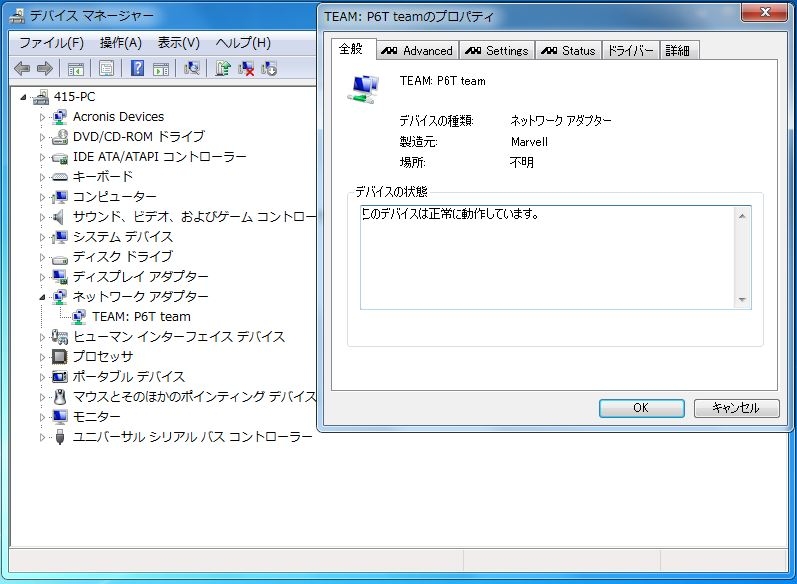Click the TEAM: P6T team adapter tree icon

click(79, 317)
